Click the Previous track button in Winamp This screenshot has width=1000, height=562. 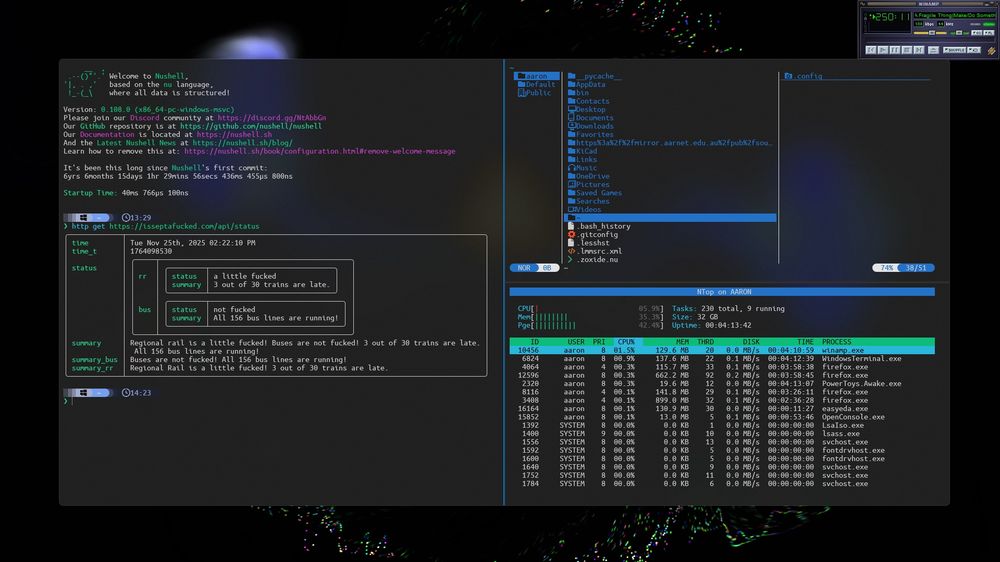pos(871,50)
